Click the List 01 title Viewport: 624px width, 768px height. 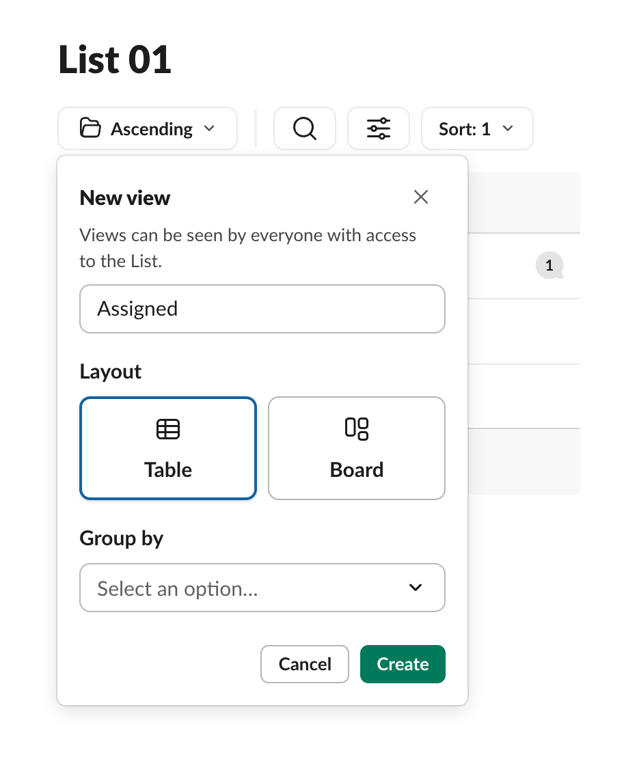point(115,60)
